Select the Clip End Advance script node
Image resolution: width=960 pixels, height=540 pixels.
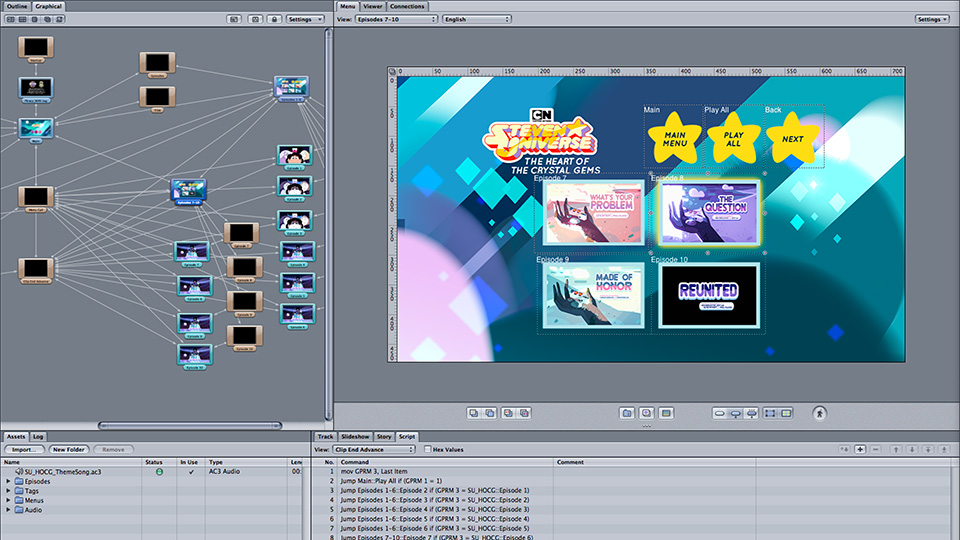(36, 271)
